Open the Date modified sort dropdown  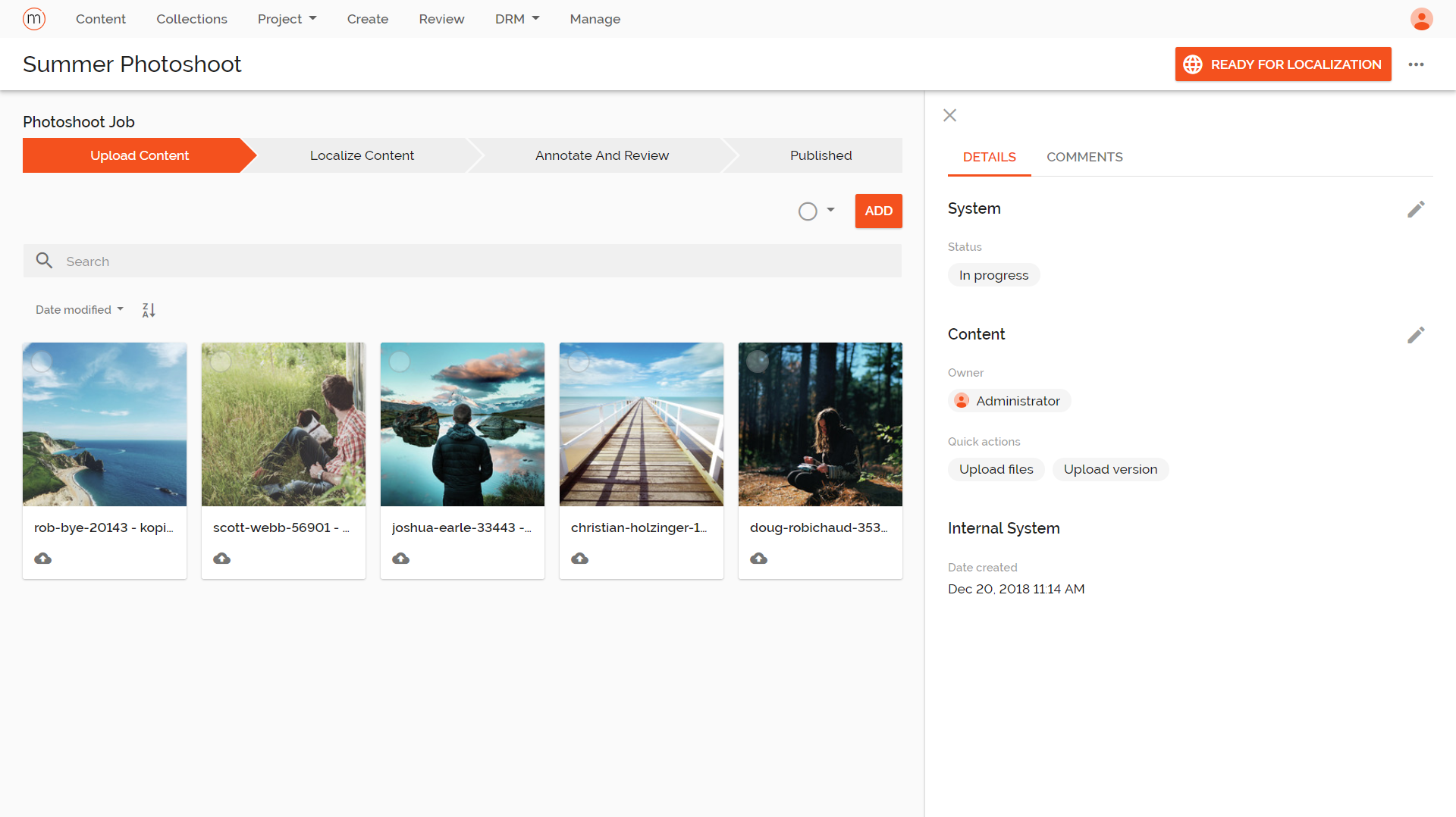coord(79,309)
